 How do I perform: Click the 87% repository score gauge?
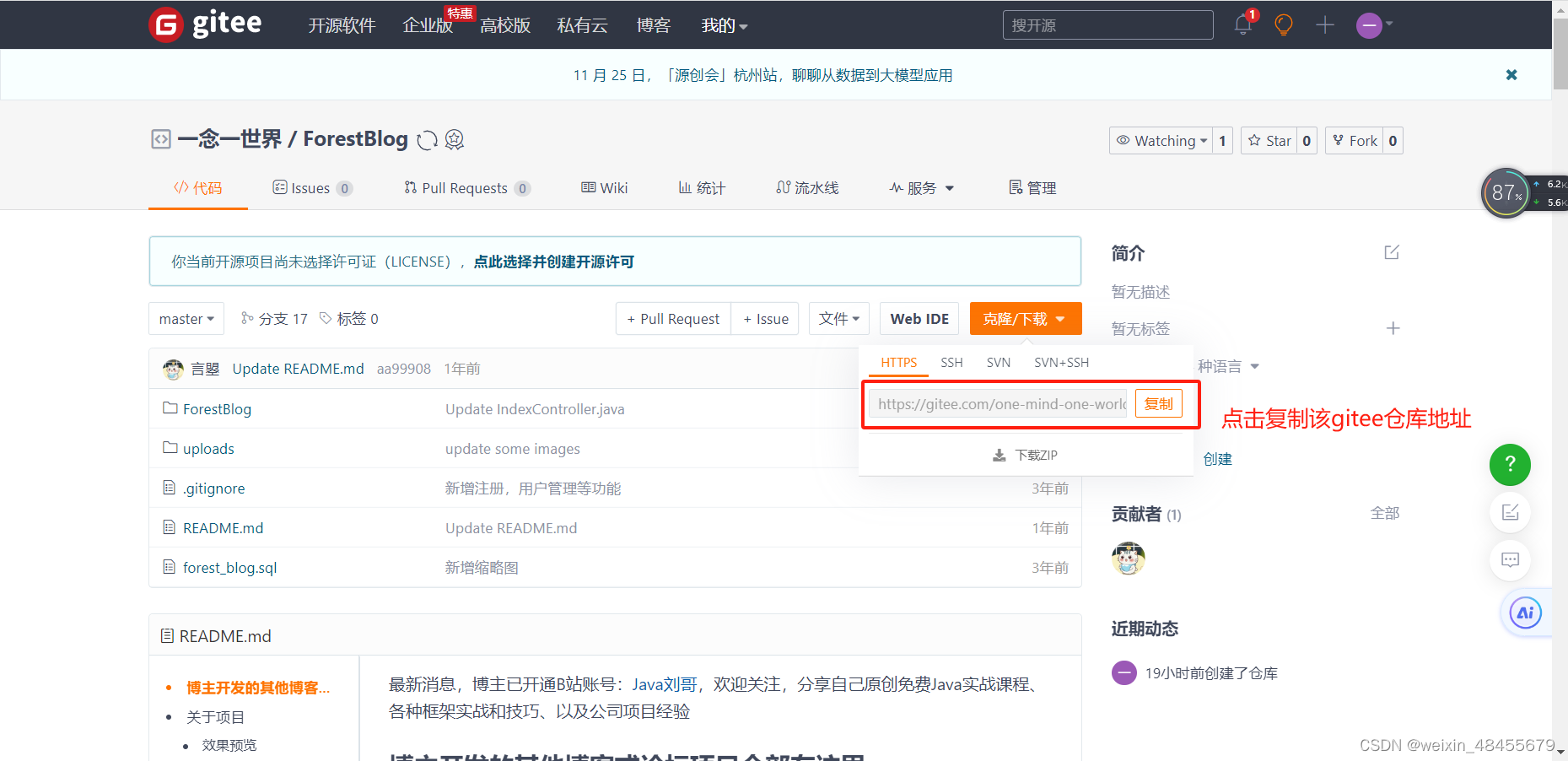coord(1506,192)
